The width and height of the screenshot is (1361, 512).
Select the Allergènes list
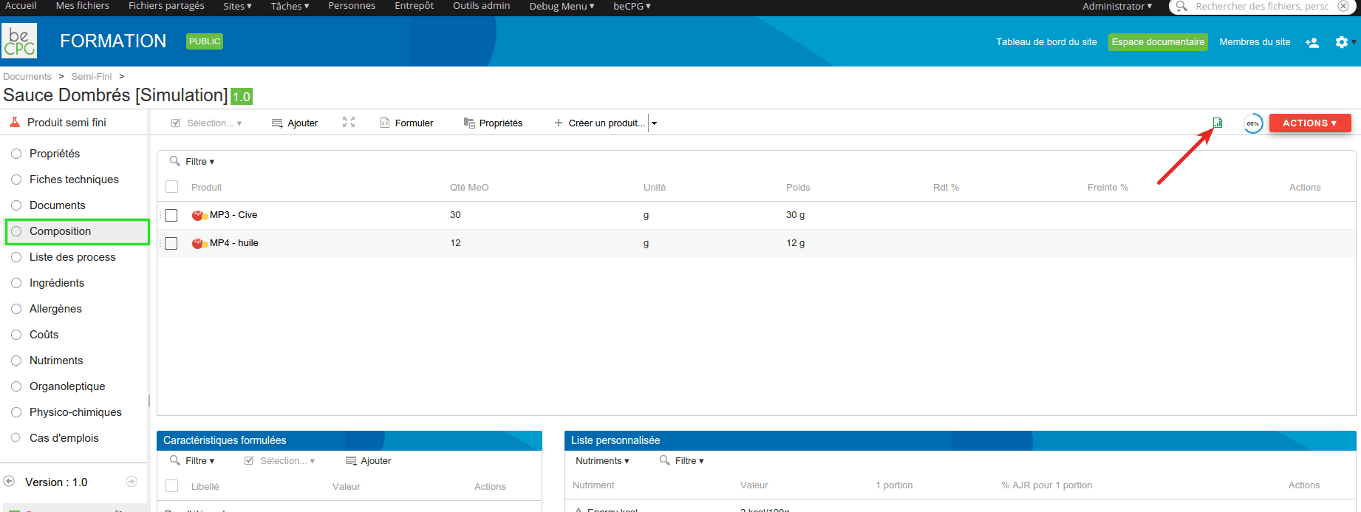click(x=55, y=310)
